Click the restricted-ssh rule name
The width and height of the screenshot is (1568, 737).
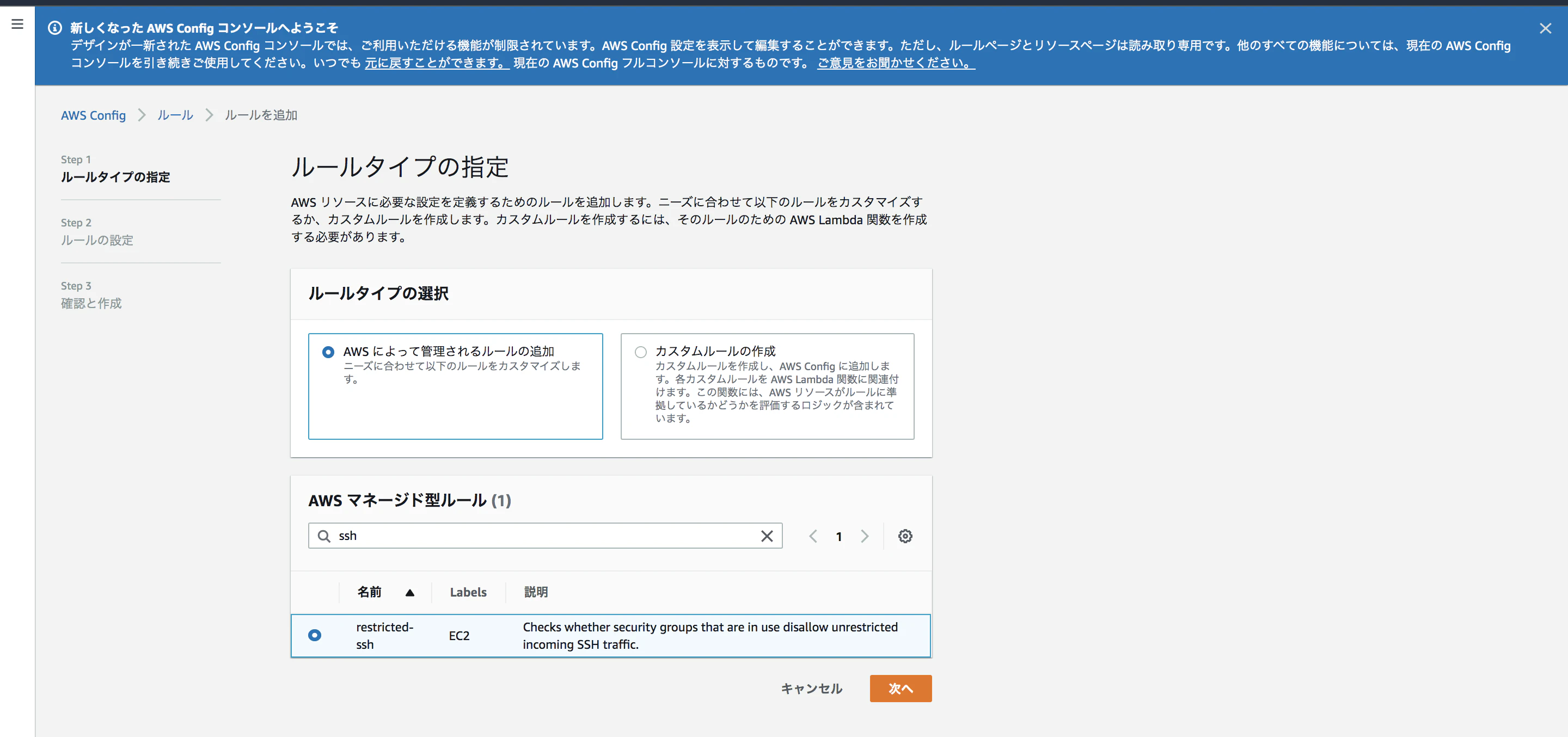(384, 635)
